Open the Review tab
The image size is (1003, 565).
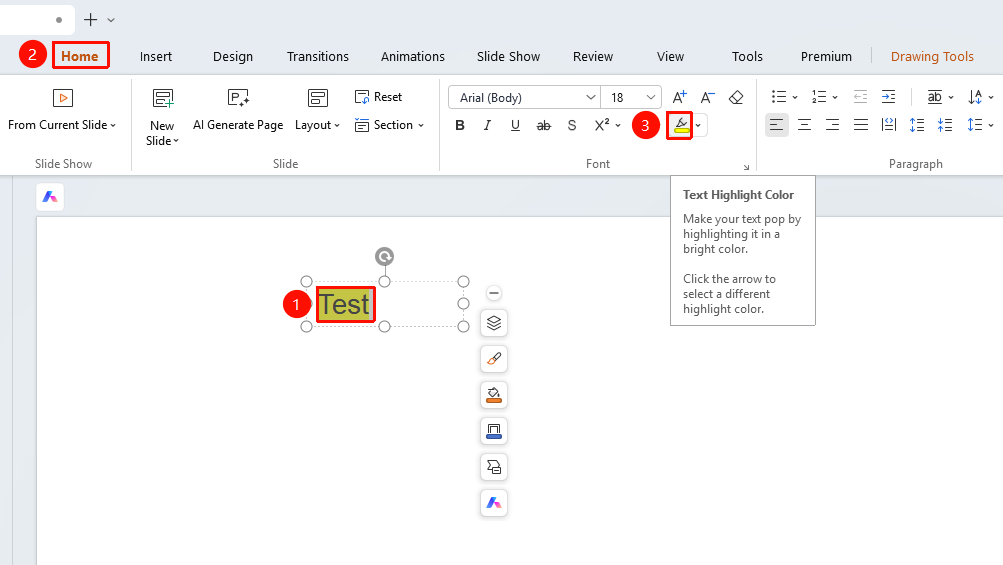click(x=593, y=56)
